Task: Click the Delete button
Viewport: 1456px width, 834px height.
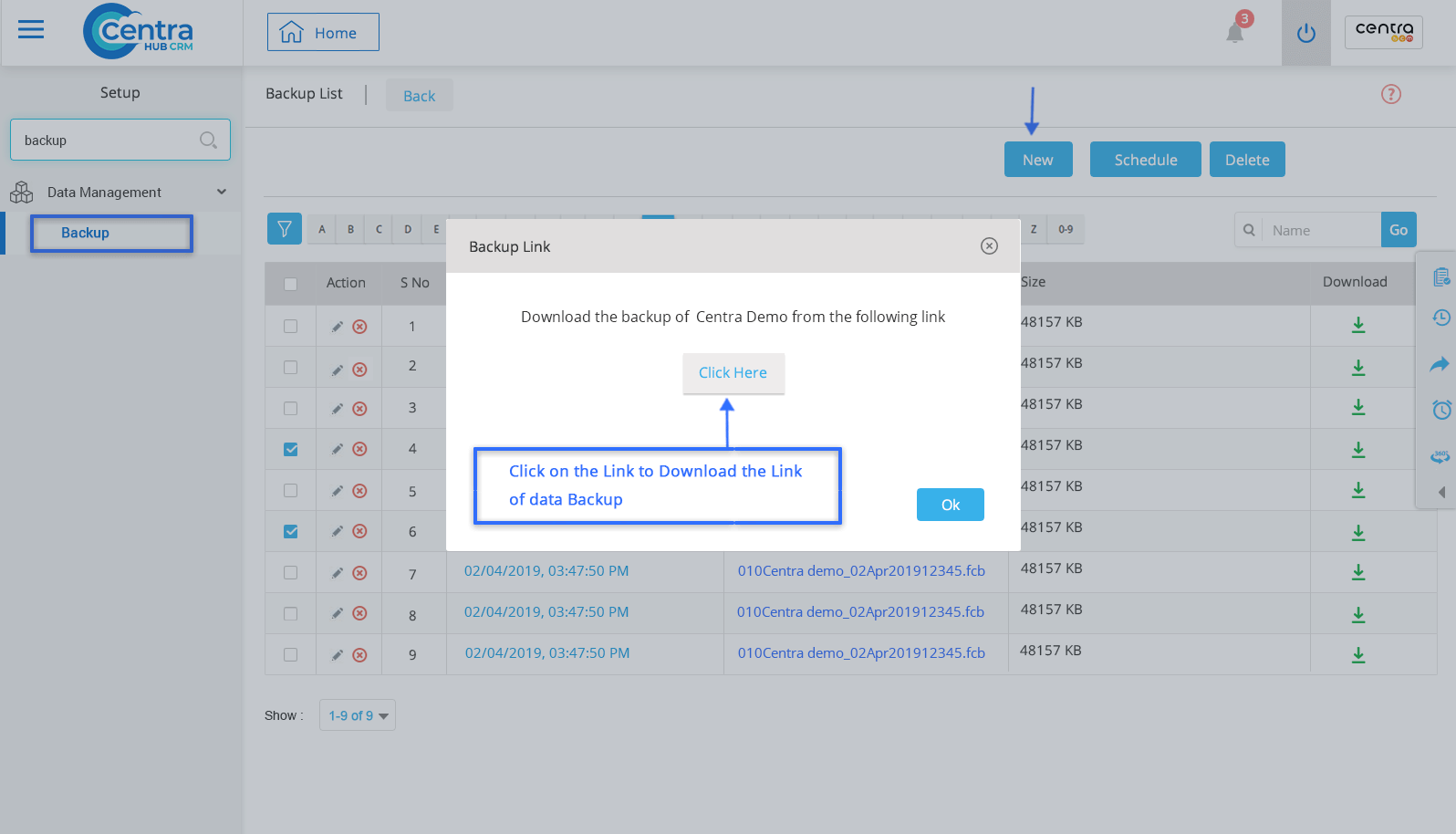Action: click(1247, 159)
